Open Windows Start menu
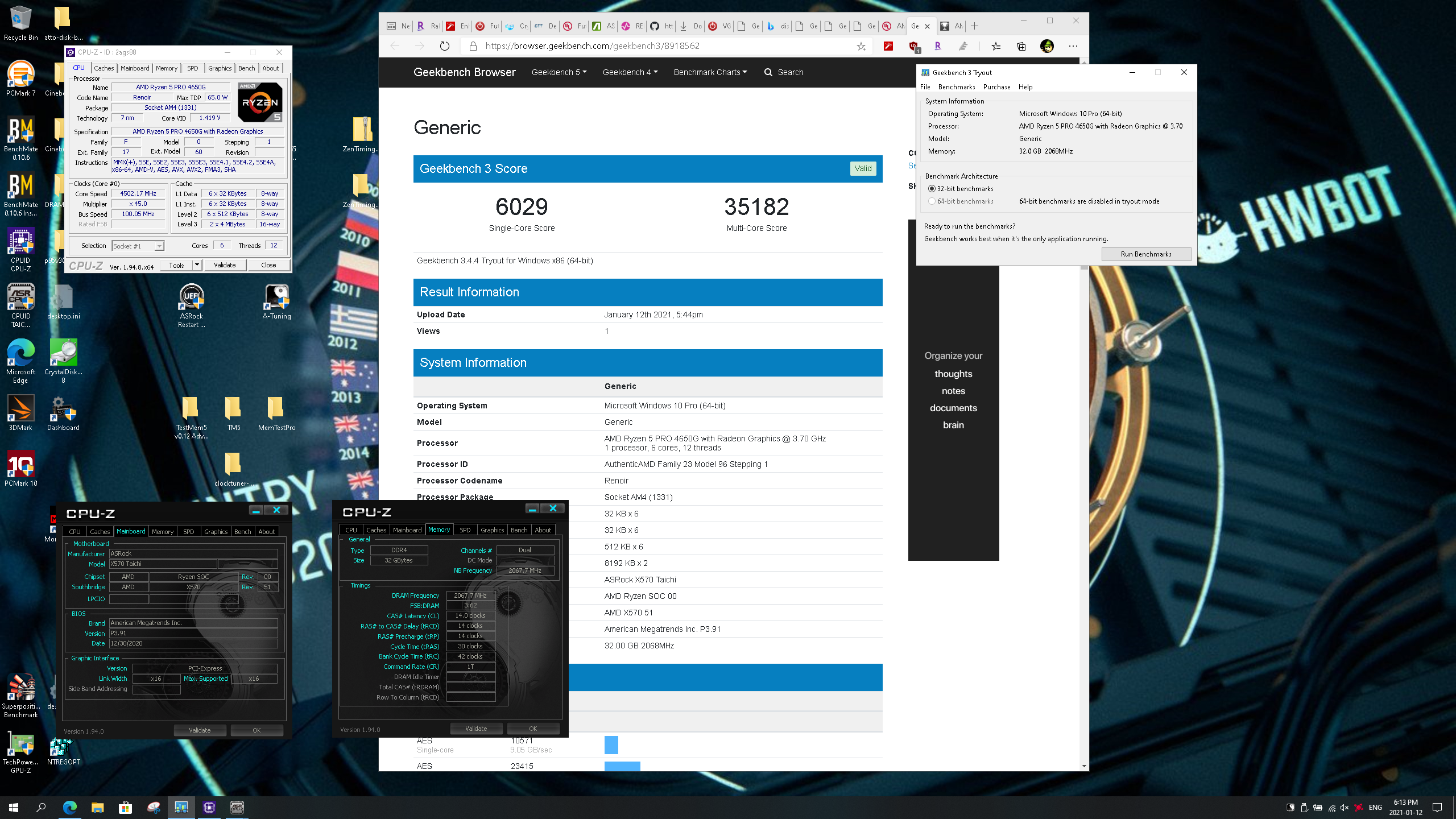The width and height of the screenshot is (1456, 819). coord(14,807)
